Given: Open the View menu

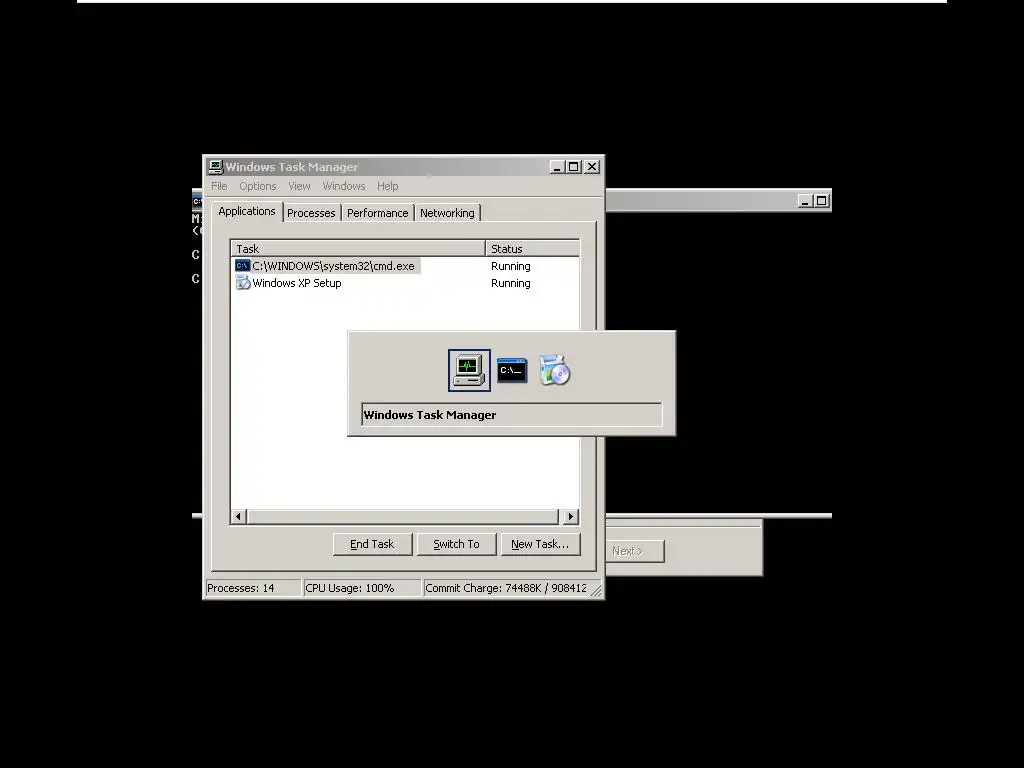Looking at the screenshot, I should click(299, 186).
